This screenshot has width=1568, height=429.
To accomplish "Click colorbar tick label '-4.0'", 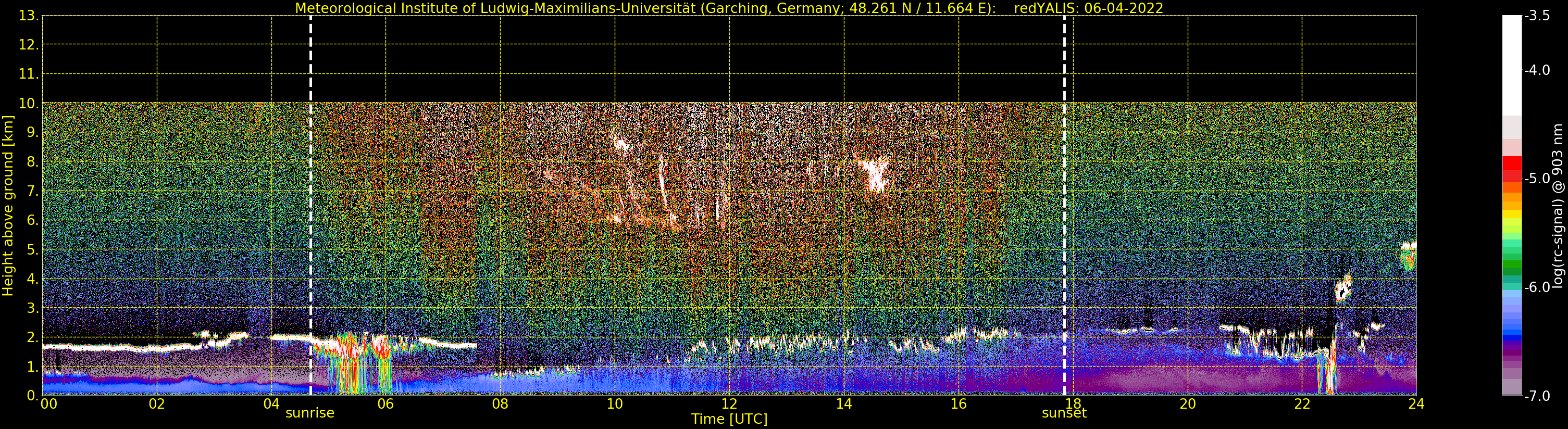I will pos(1538,70).
